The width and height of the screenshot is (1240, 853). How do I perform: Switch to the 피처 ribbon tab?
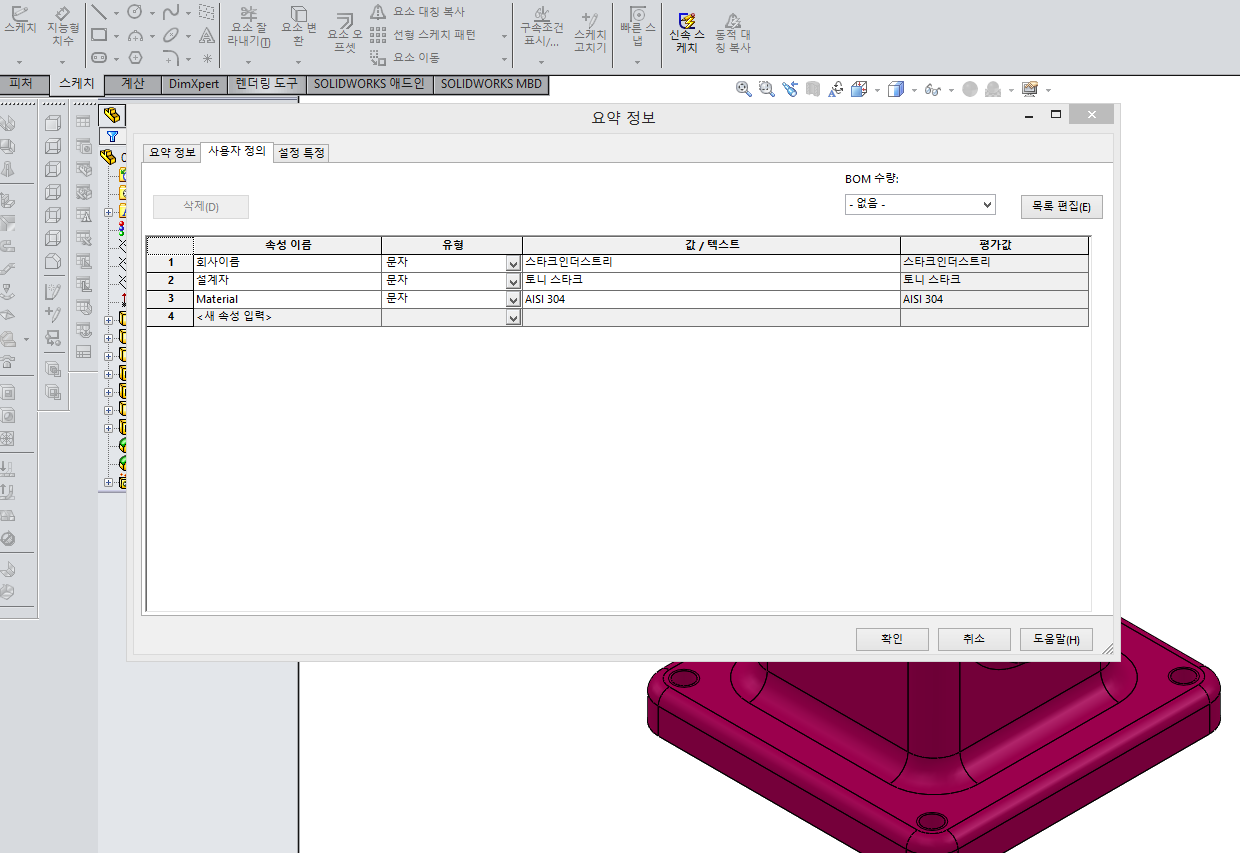point(22,85)
